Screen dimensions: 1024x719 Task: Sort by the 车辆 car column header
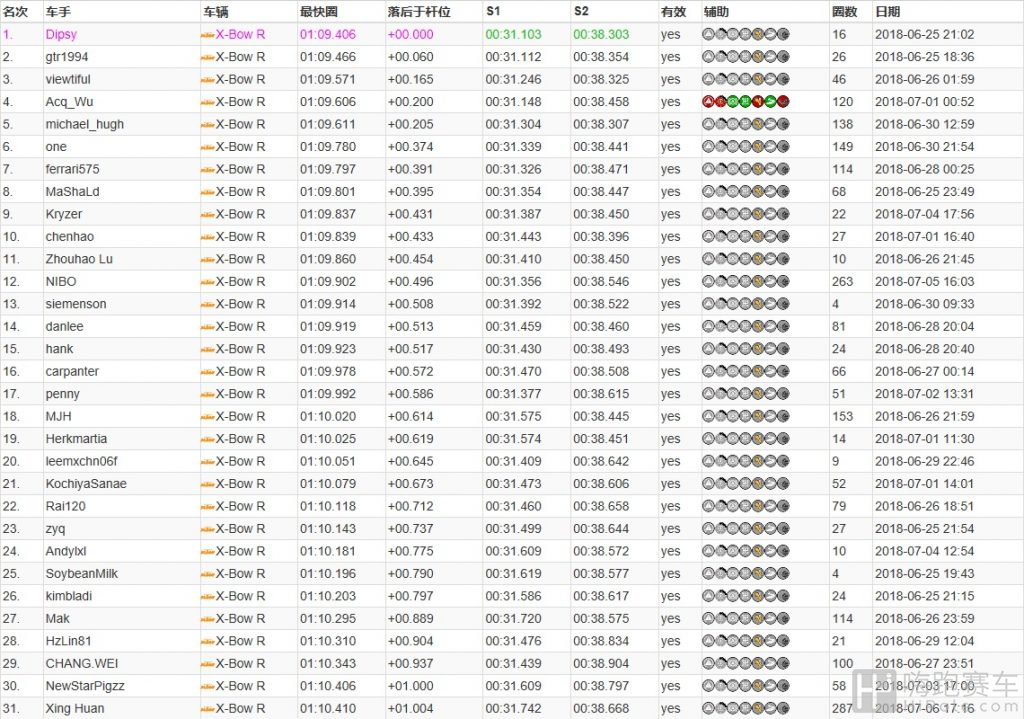[x=216, y=11]
